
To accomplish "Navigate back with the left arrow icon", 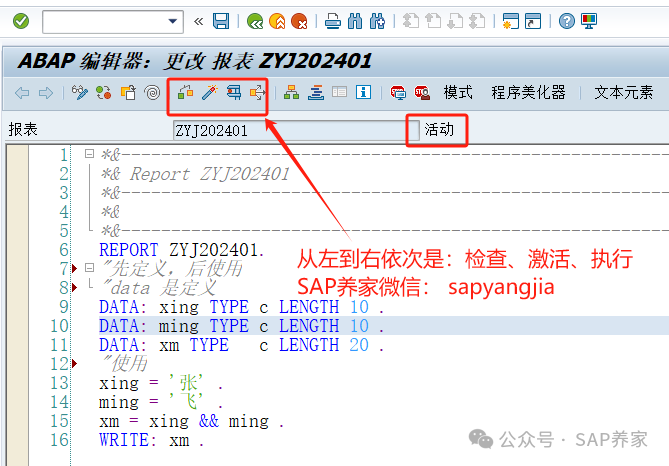I will (x=22, y=93).
